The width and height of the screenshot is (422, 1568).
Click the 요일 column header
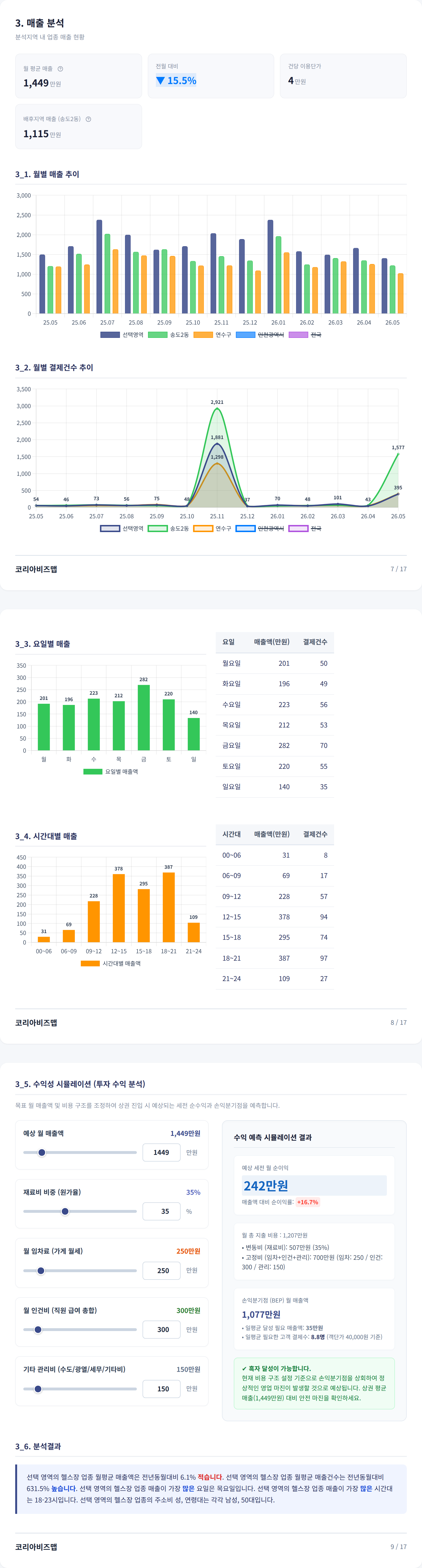[228, 642]
